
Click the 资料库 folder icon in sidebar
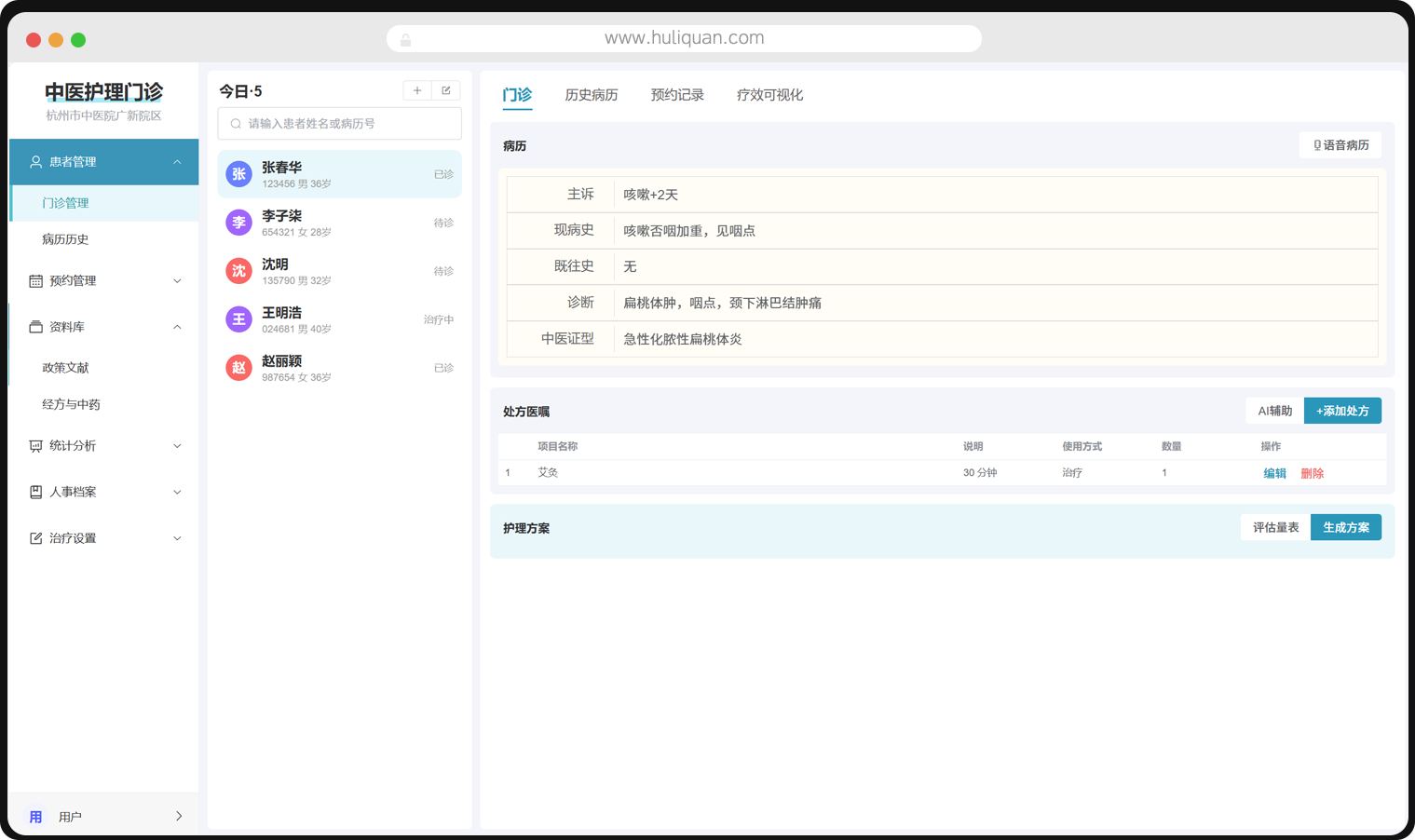[x=35, y=327]
